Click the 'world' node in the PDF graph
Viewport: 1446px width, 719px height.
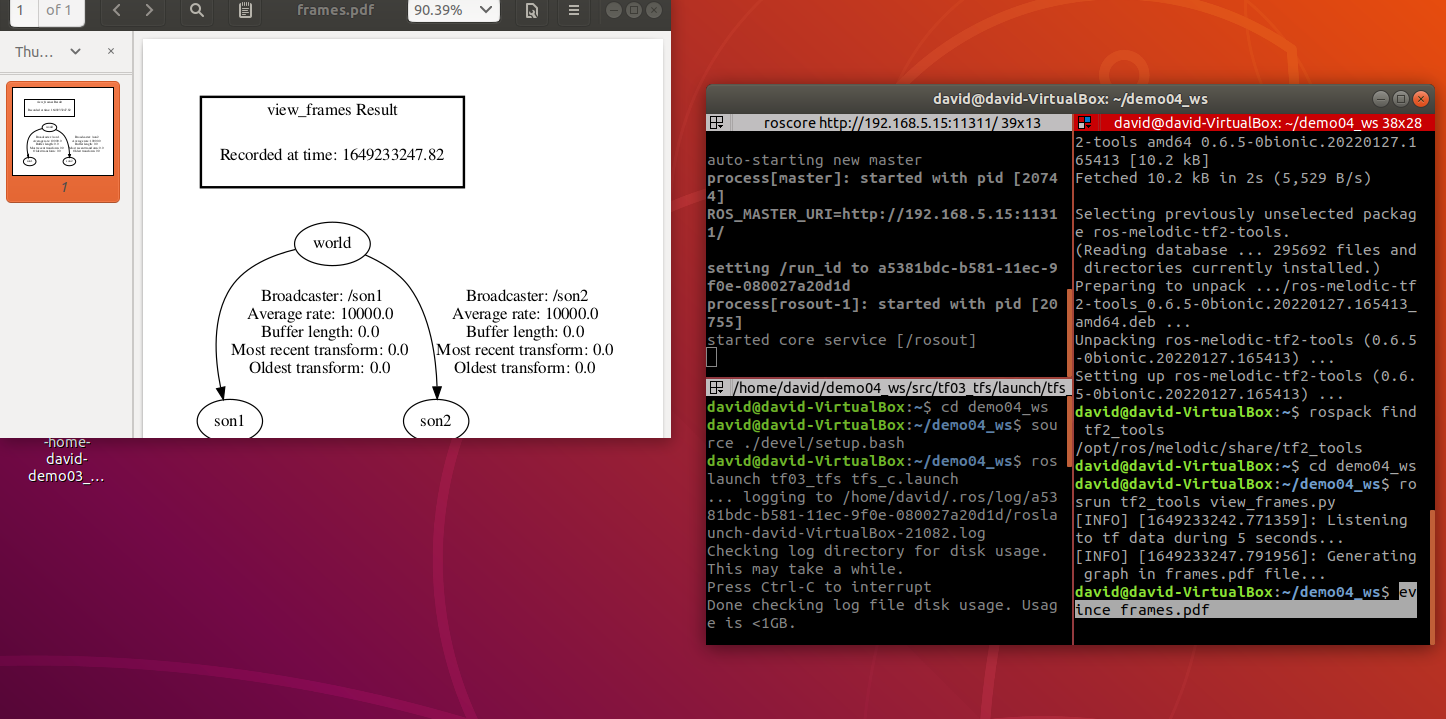pyautogui.click(x=332, y=243)
